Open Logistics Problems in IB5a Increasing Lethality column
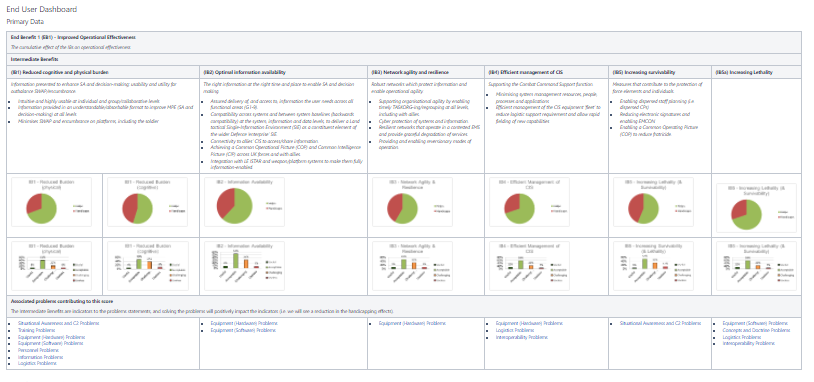Viewport: 814px width, 382px height. pyautogui.click(x=741, y=337)
